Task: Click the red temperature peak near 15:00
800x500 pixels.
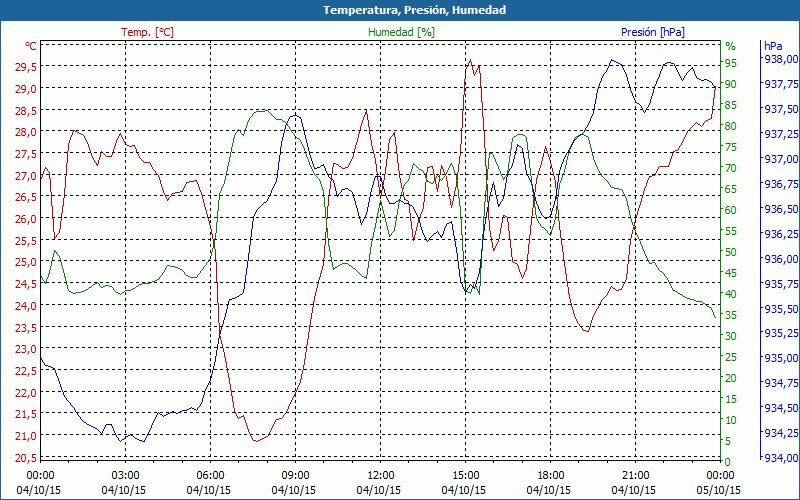Action: click(470, 60)
